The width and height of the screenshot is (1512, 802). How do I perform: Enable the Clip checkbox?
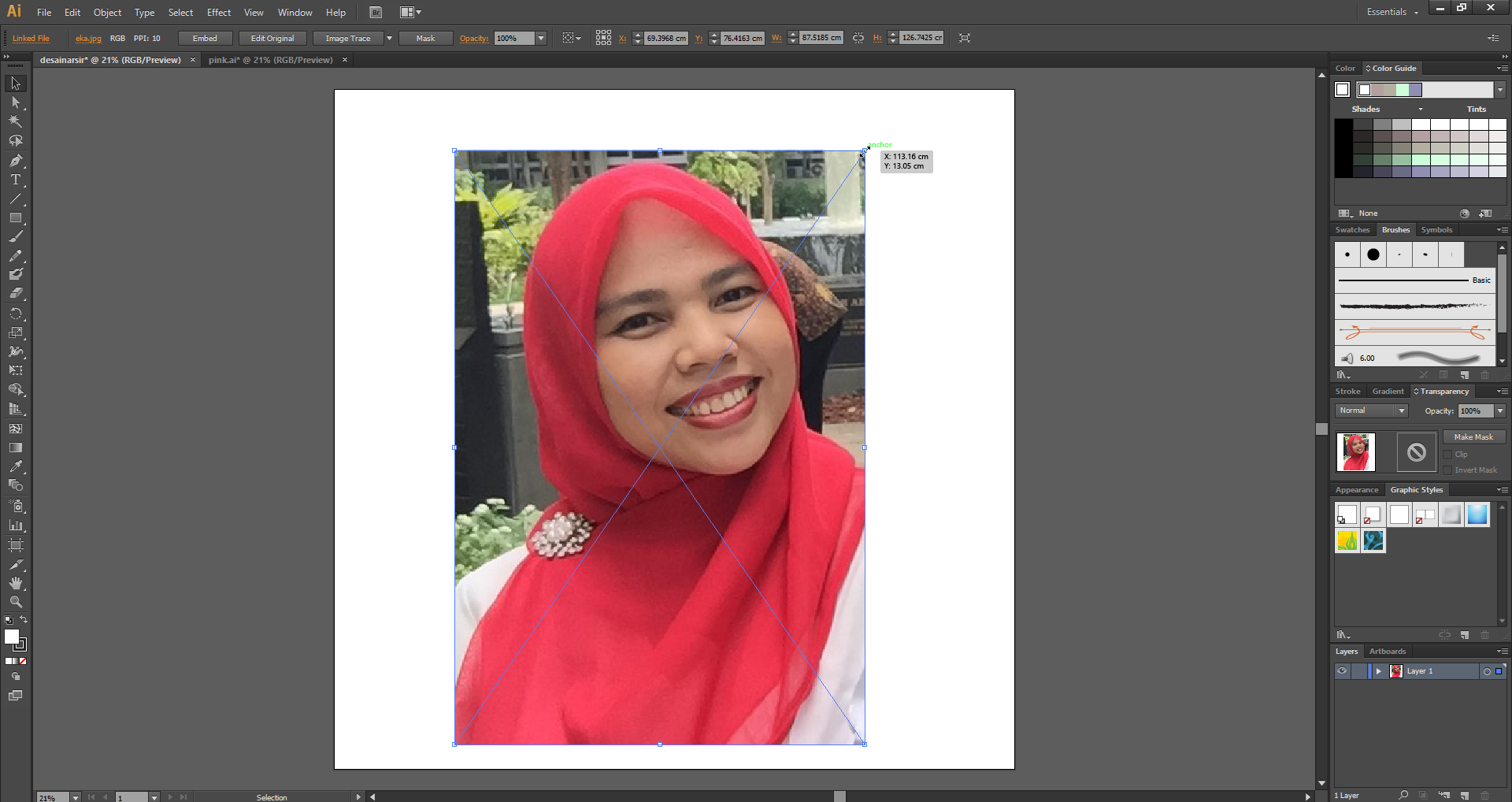point(1447,455)
